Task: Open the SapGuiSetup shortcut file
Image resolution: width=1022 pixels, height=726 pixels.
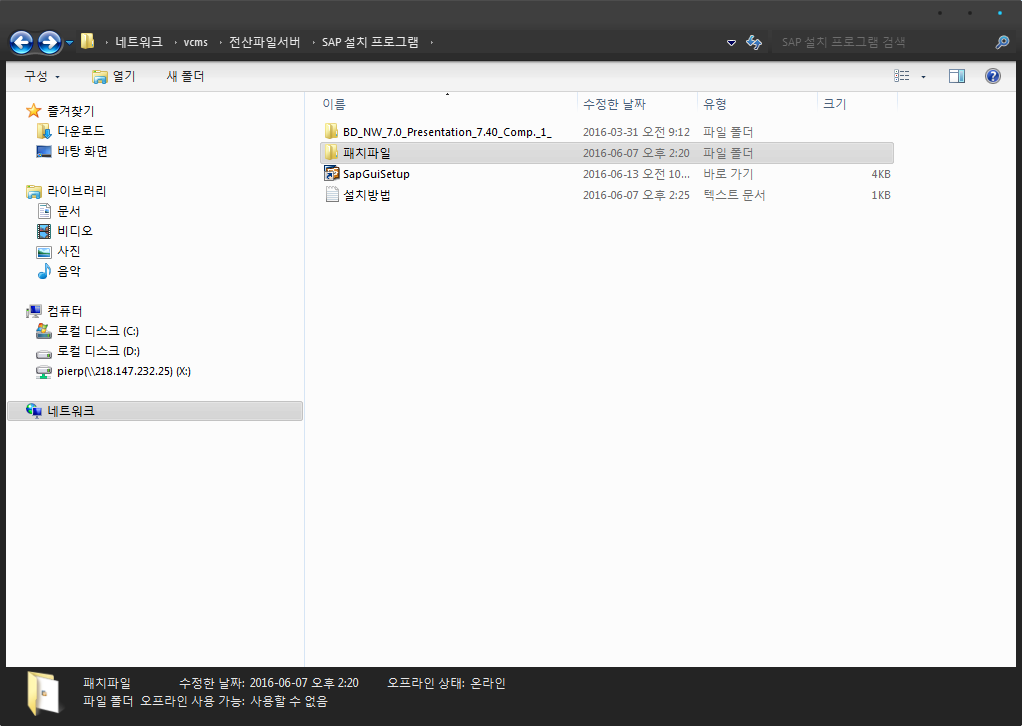Action: tap(376, 174)
